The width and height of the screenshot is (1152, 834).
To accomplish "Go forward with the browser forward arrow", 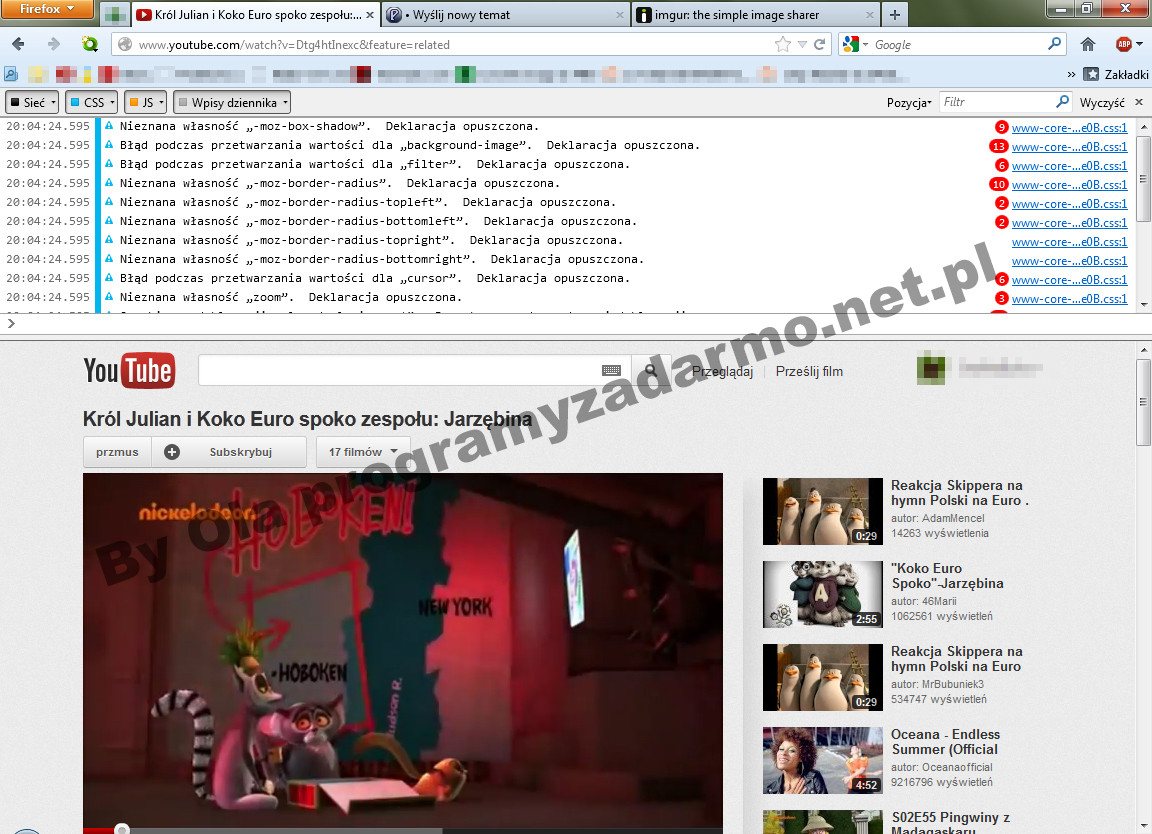I will [54, 44].
